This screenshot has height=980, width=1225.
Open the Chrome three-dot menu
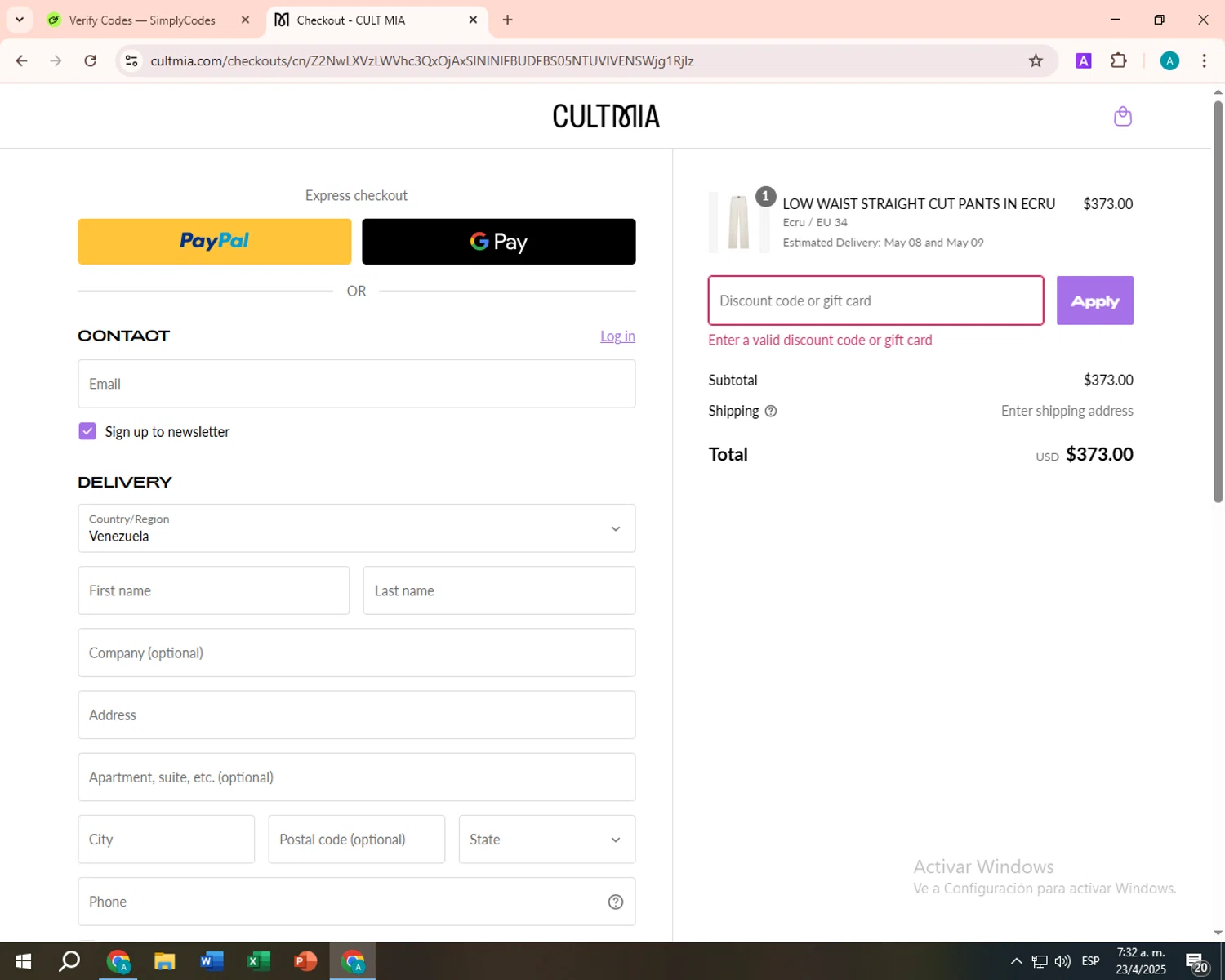point(1204,60)
